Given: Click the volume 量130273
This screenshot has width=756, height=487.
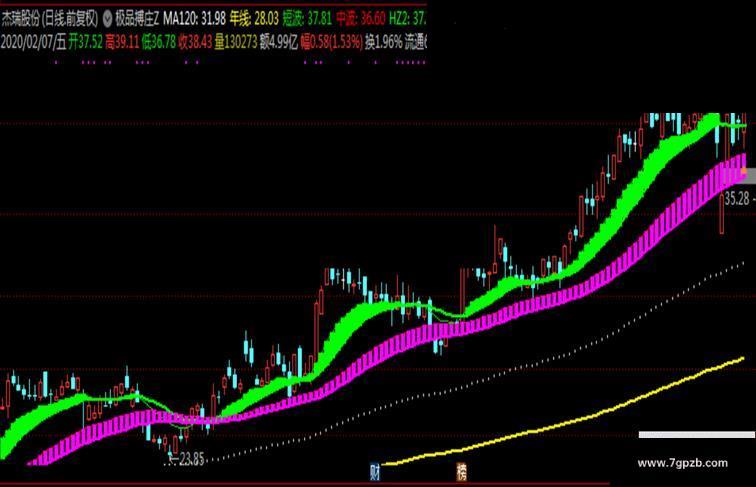Looking at the screenshot, I should click(236, 42).
